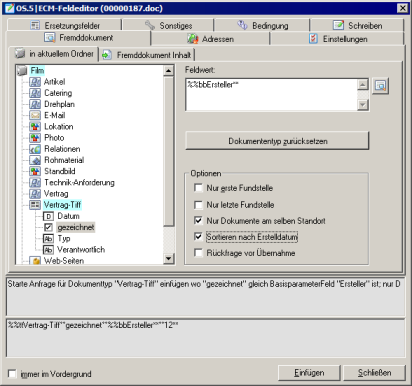
Task: Click the Technik-Anforderung document icon
Action: (35, 183)
